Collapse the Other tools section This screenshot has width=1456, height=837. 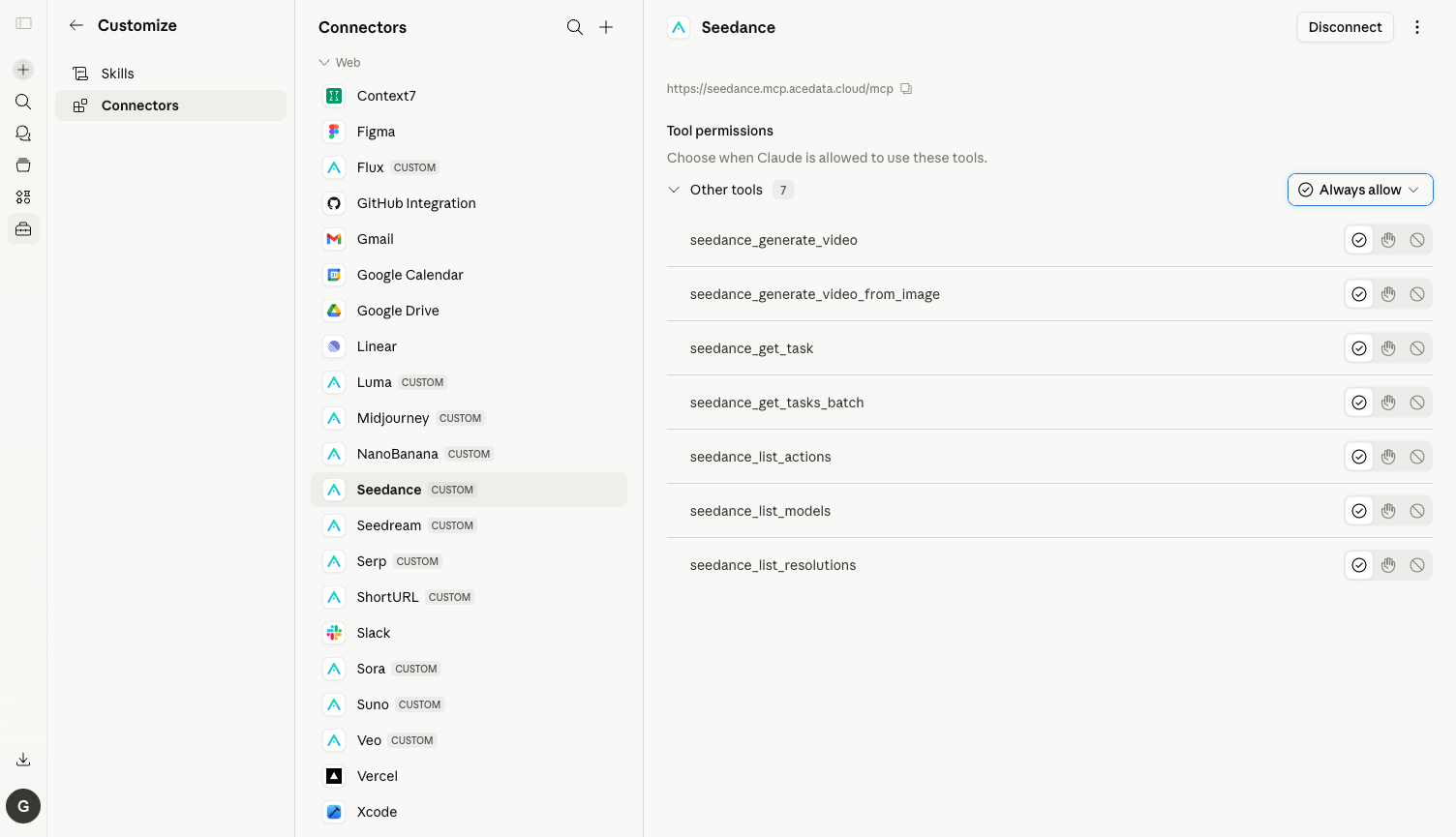coord(674,190)
